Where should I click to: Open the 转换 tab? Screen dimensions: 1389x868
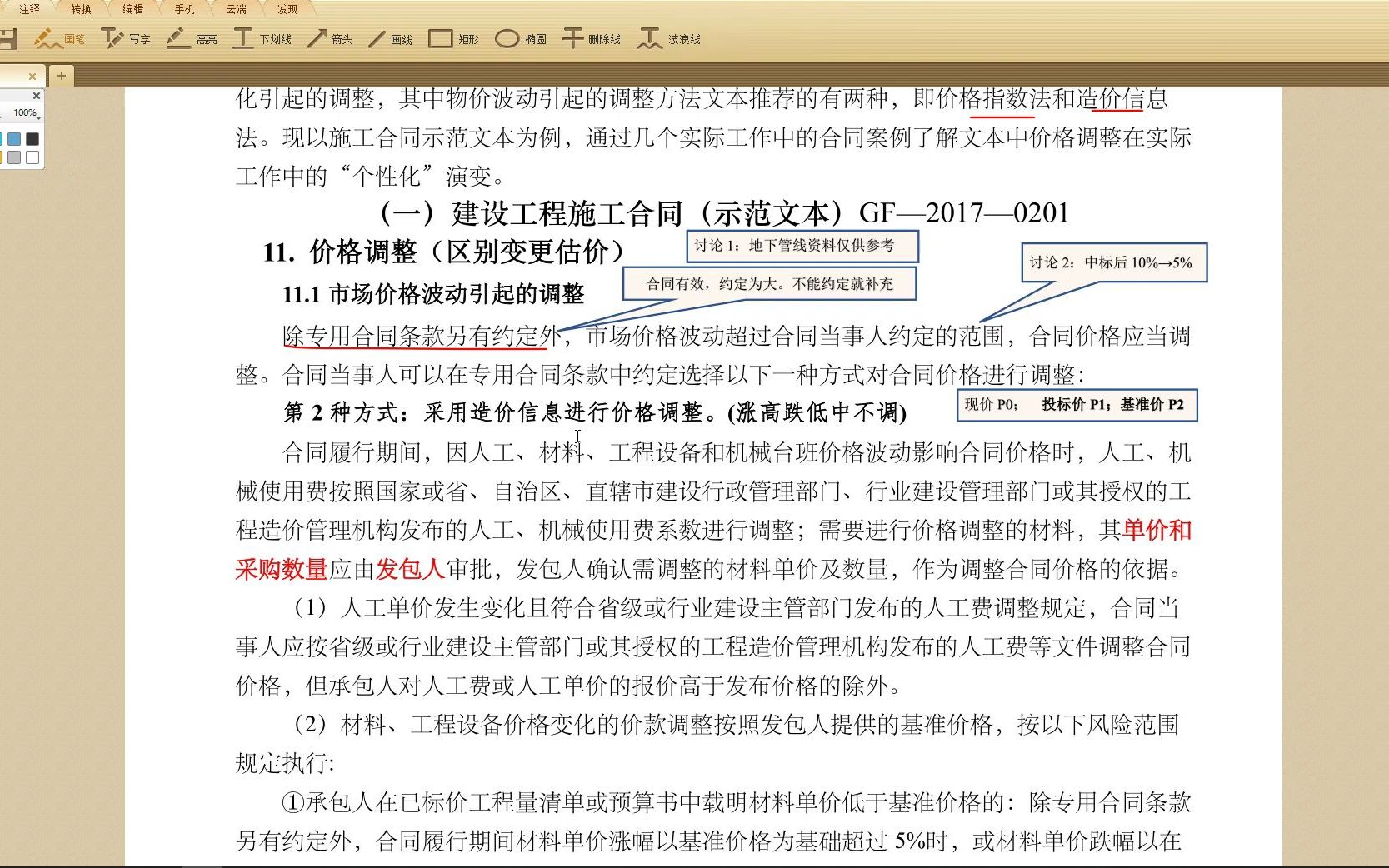(81, 9)
